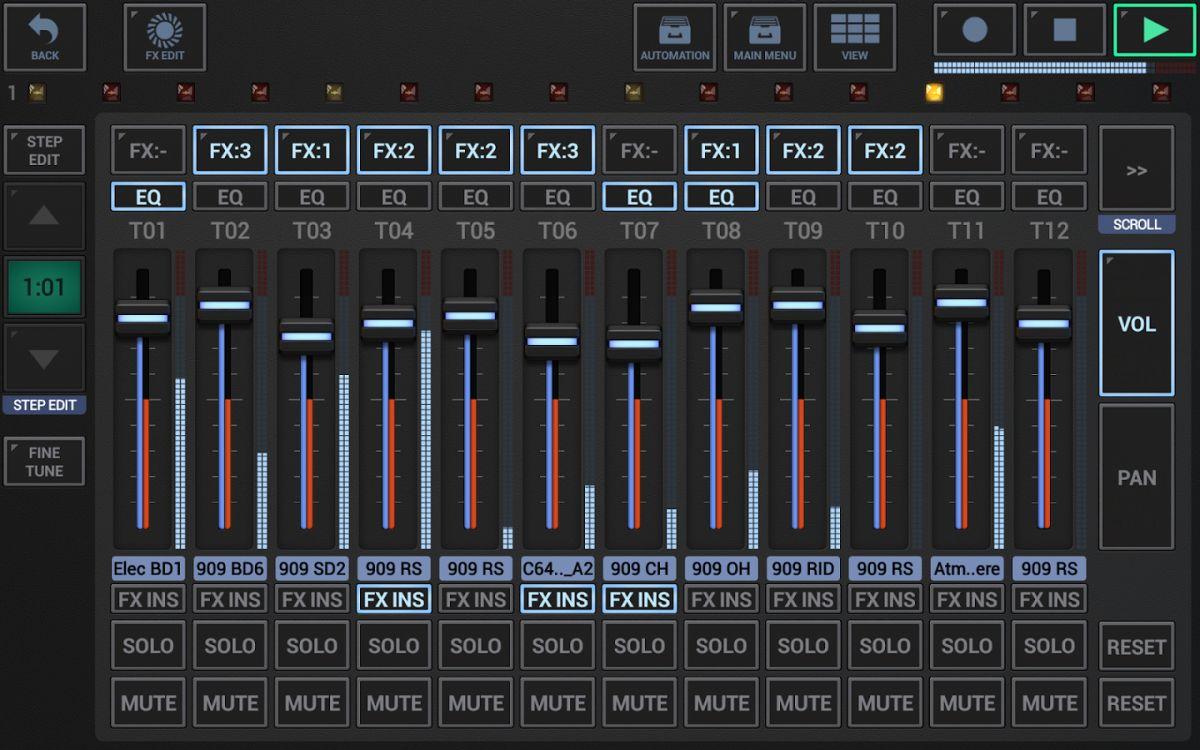1200x750 pixels.
Task: Toggle FX INS on the 909 CH track
Action: pyautogui.click(x=640, y=600)
